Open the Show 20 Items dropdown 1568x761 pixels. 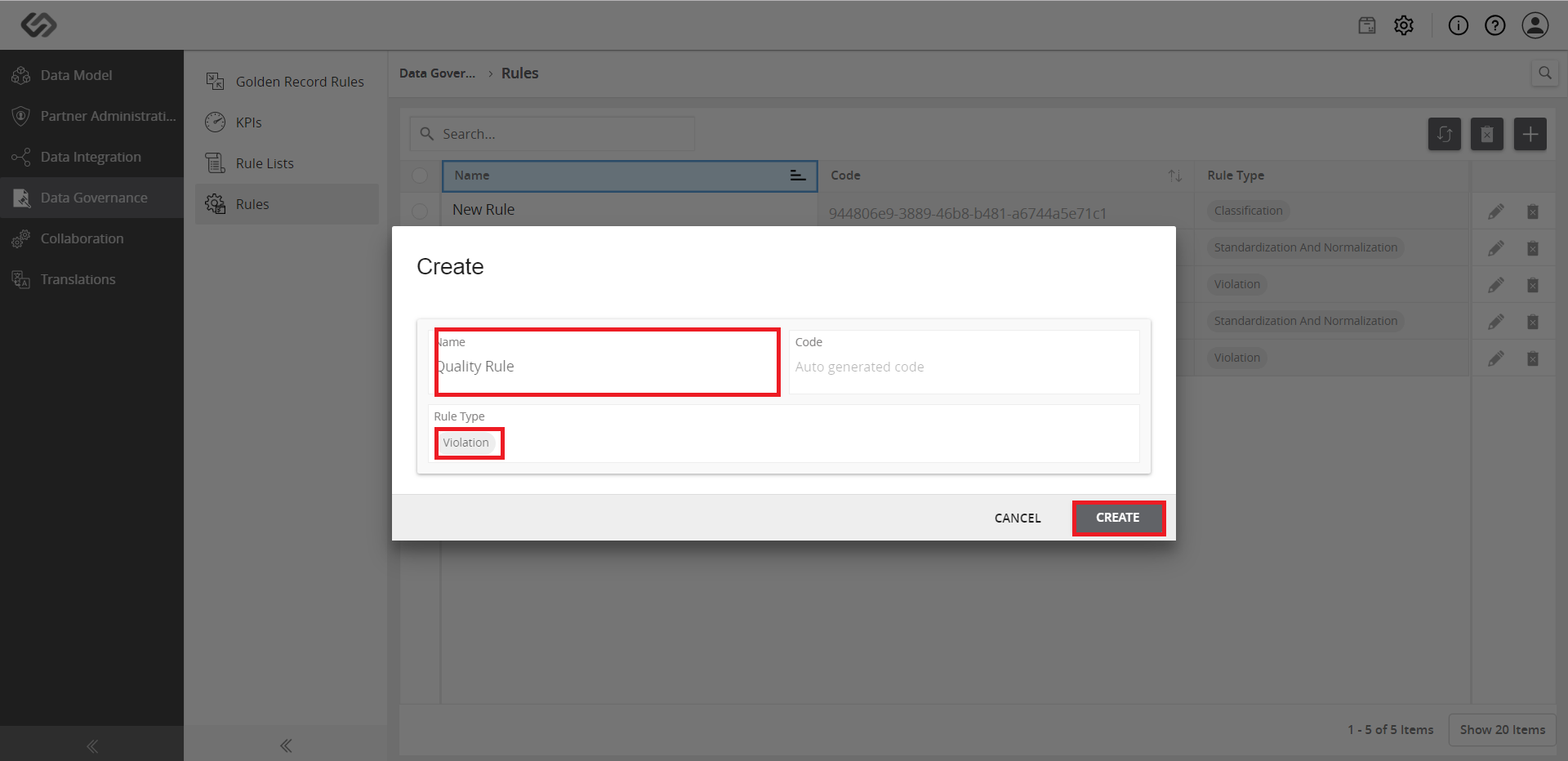click(x=1503, y=730)
